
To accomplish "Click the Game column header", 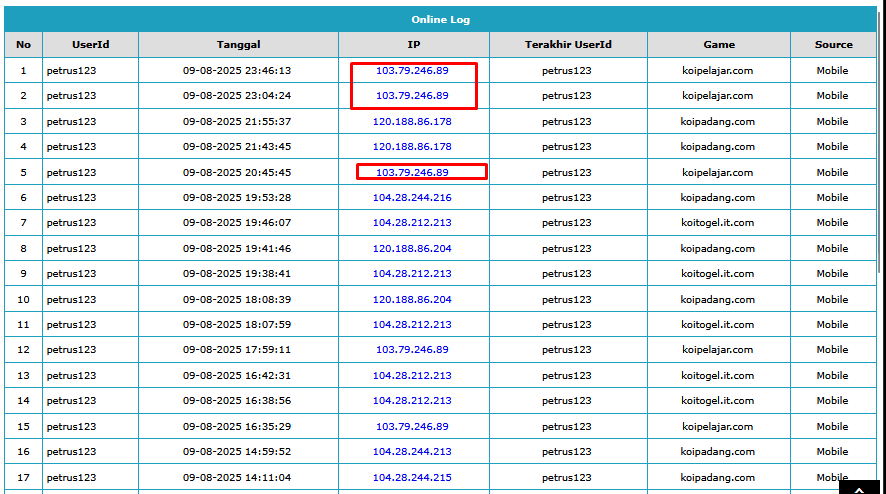I will 719,45.
